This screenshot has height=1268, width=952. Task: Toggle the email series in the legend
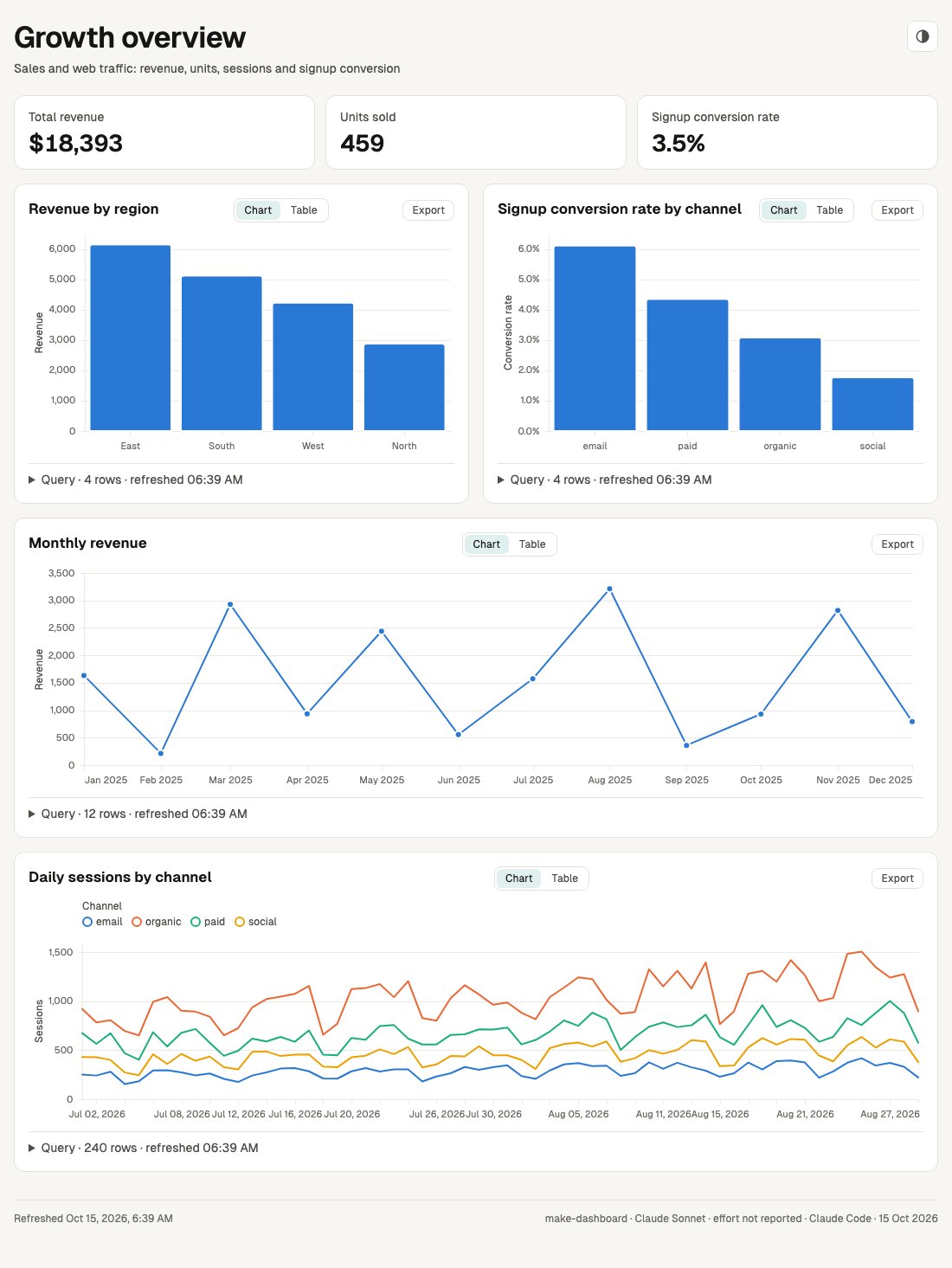(102, 922)
